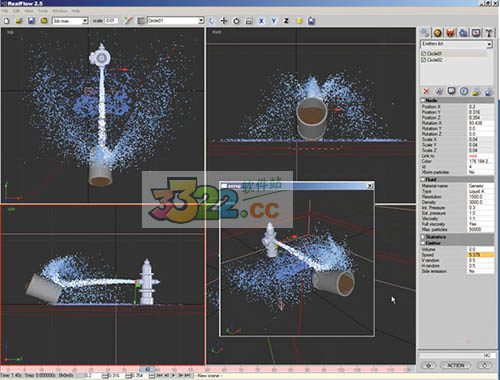
Task: Select the Rotate circle tool
Action: click(x=236, y=21)
